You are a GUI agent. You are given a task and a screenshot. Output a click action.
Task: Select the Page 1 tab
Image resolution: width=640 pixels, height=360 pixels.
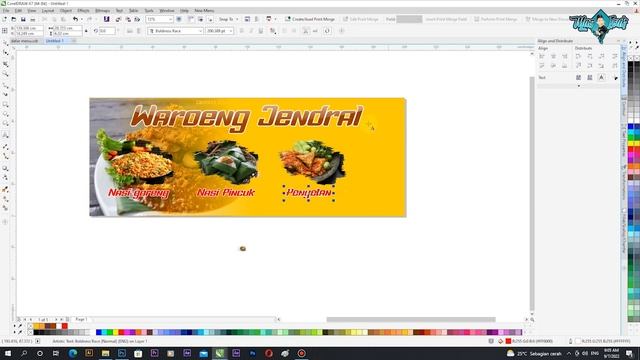tap(81, 319)
